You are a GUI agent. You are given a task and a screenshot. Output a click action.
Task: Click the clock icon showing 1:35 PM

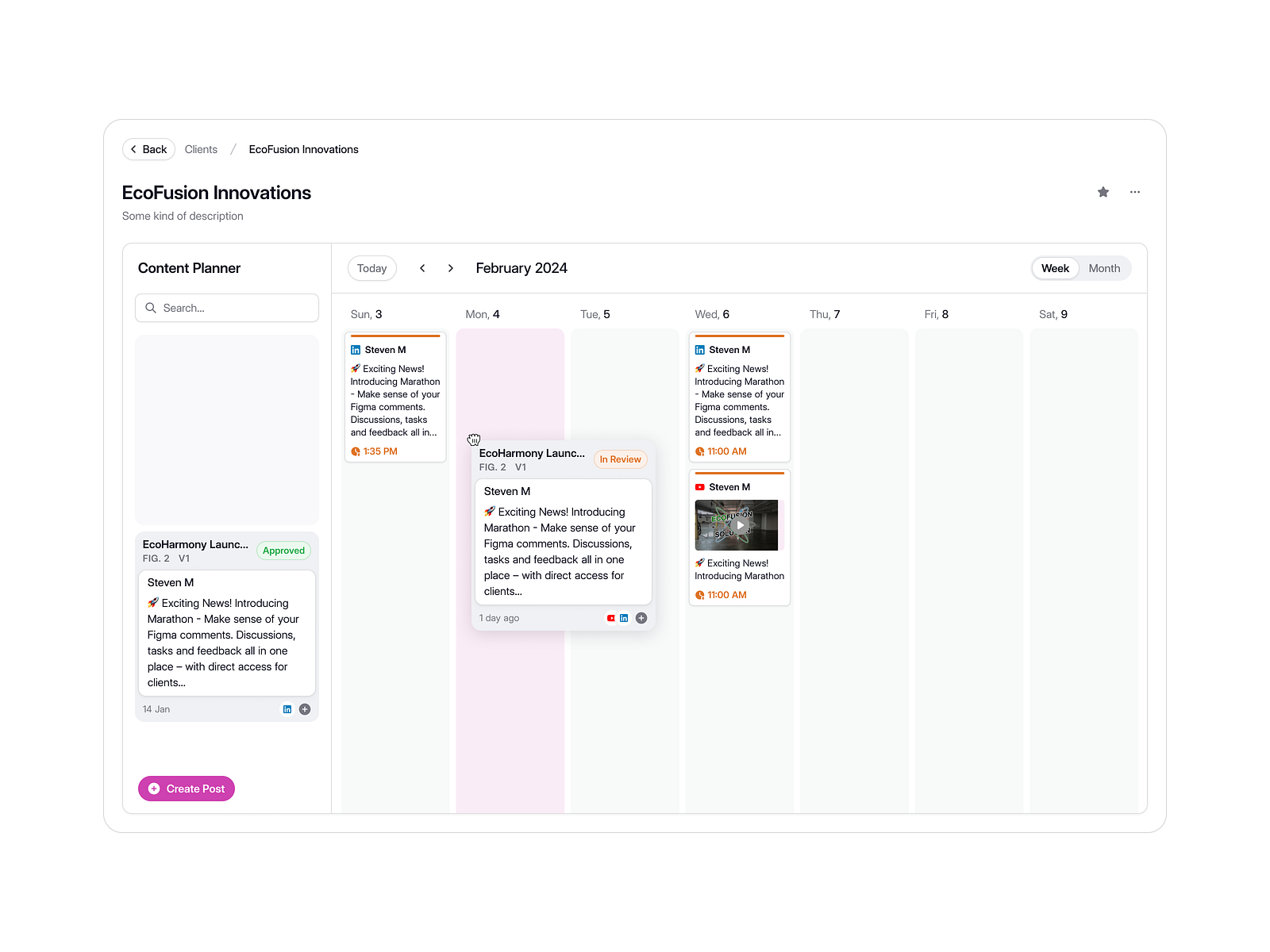click(355, 451)
